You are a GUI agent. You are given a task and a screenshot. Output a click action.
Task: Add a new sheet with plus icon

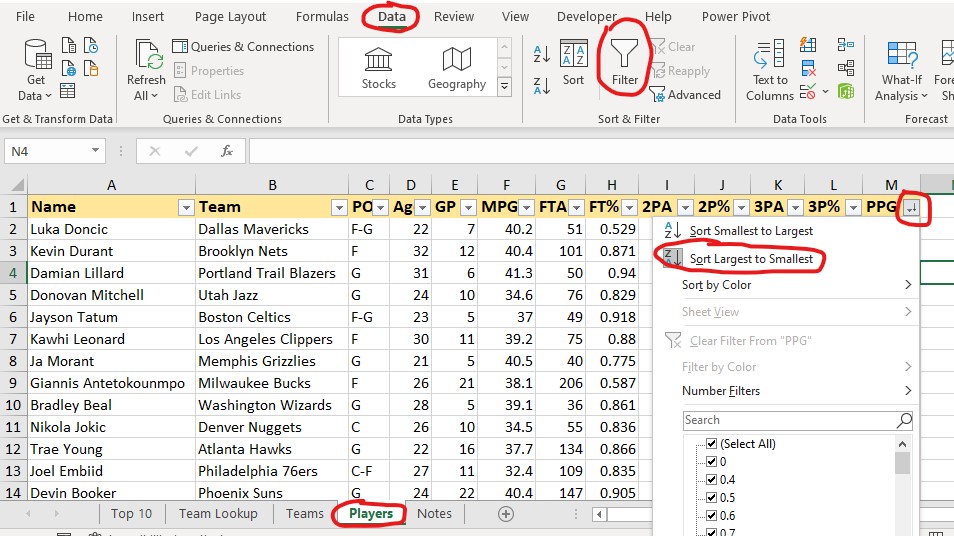(506, 513)
